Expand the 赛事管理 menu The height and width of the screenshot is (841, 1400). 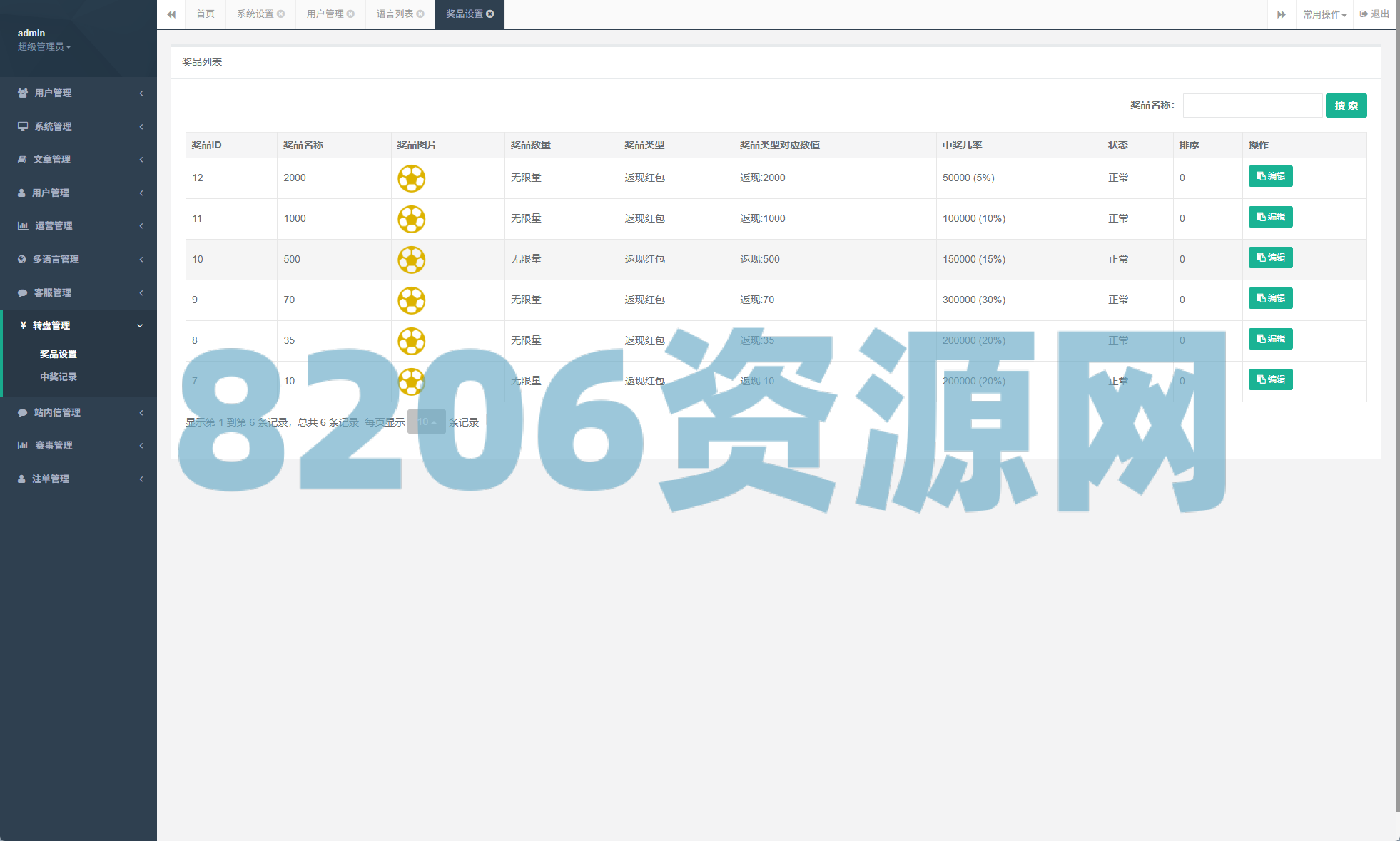point(78,445)
